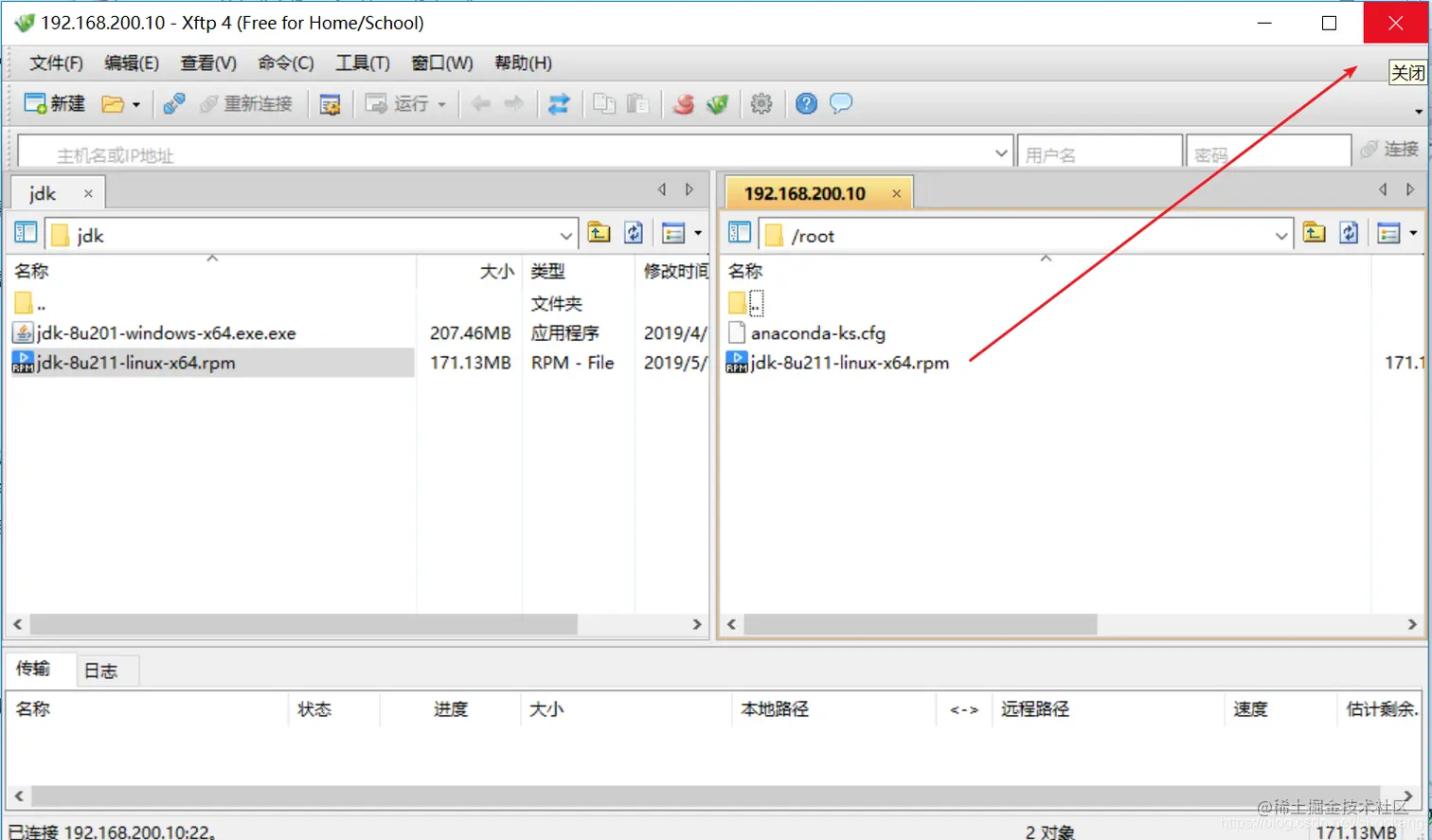Toggle the tree view icon in /root pane
Screen dimensions: 1432x840
[x=741, y=233]
